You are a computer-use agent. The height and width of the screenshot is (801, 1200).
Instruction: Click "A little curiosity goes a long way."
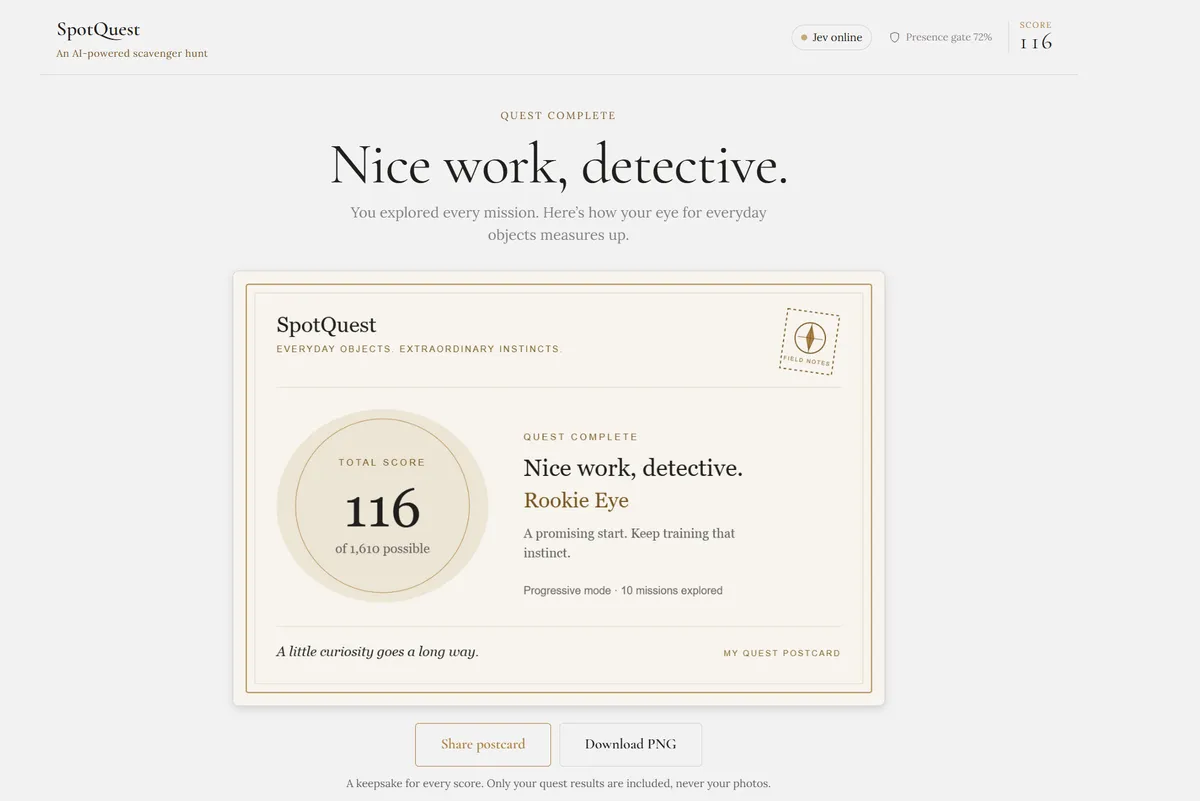point(378,652)
